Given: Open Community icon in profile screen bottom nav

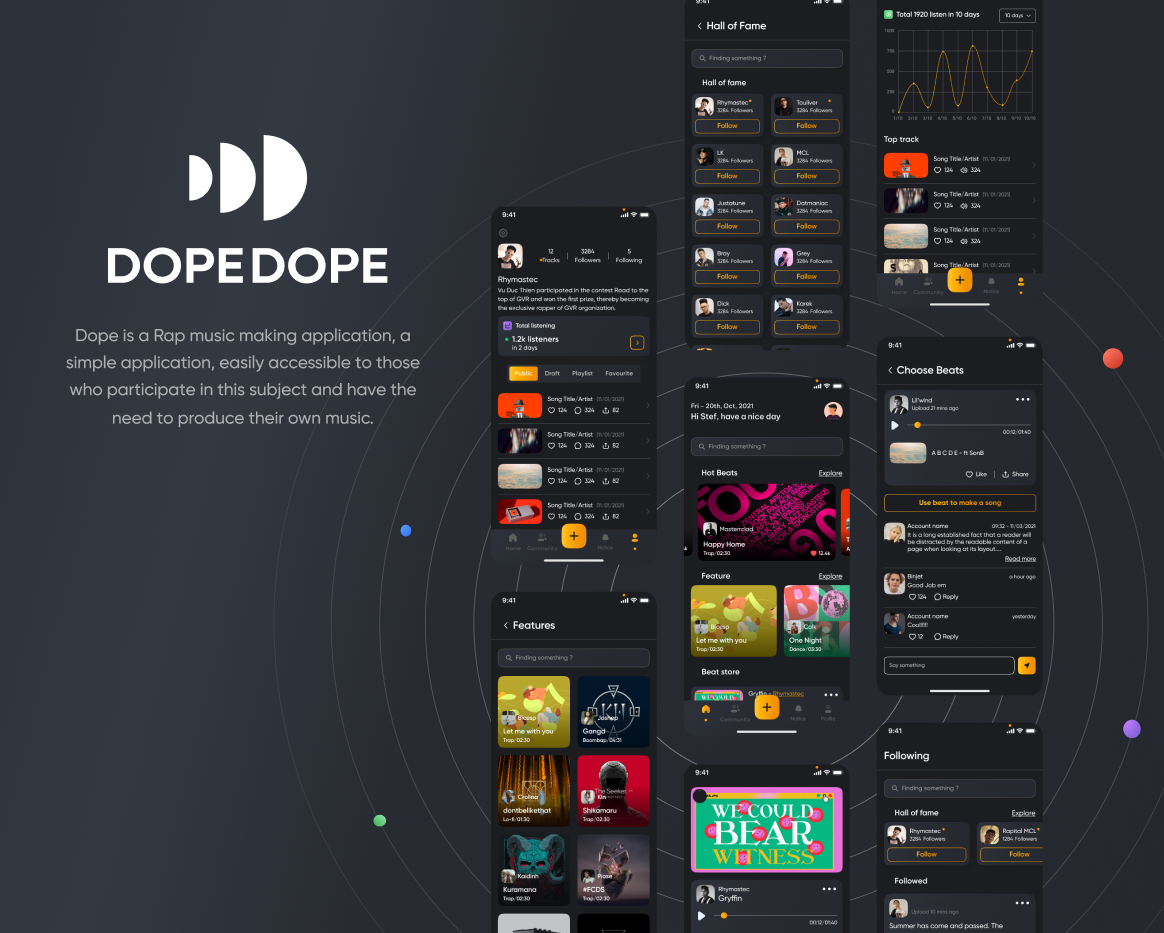Looking at the screenshot, I should [x=542, y=541].
